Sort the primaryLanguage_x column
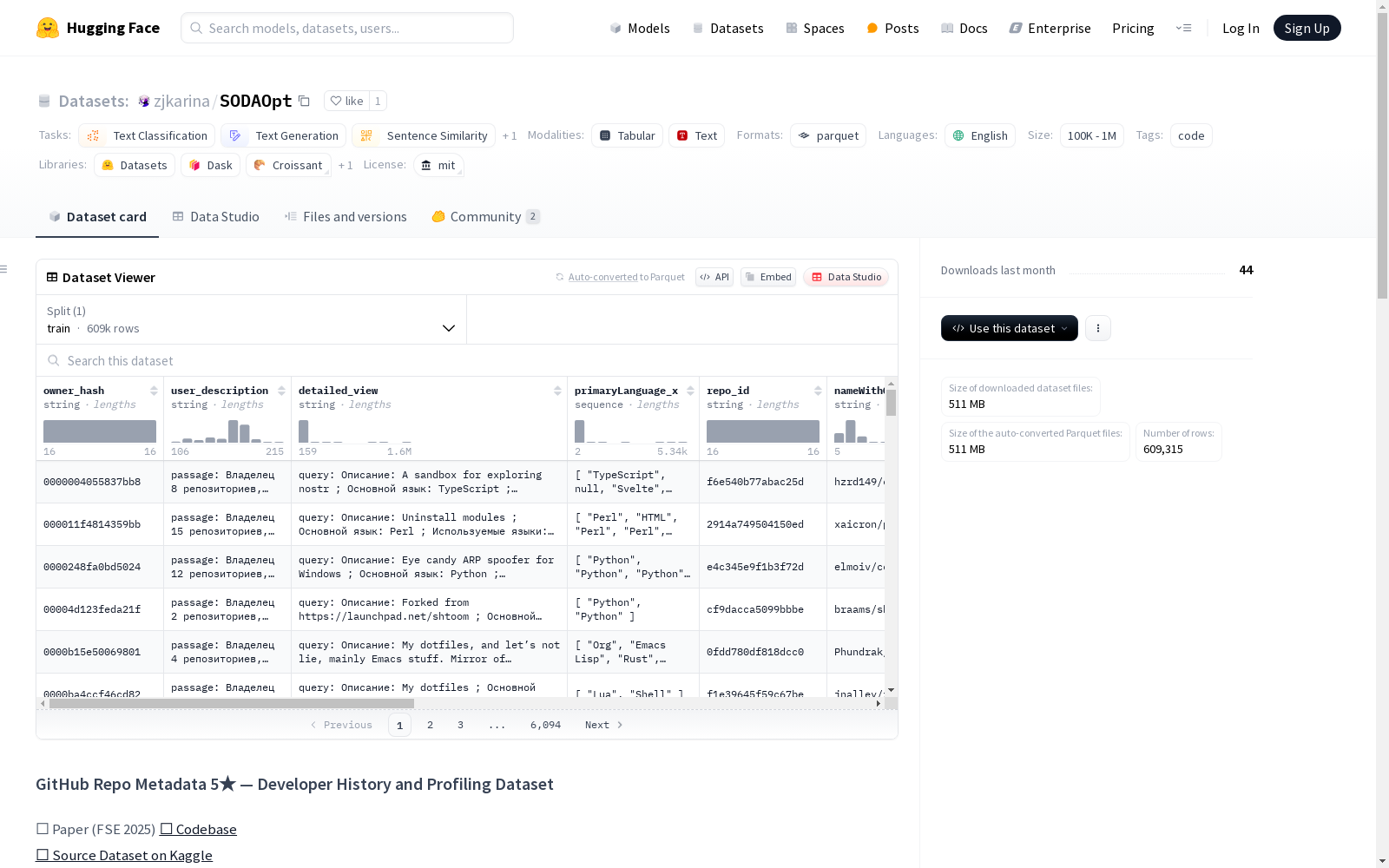The height and width of the screenshot is (868, 1389). pyautogui.click(x=690, y=391)
